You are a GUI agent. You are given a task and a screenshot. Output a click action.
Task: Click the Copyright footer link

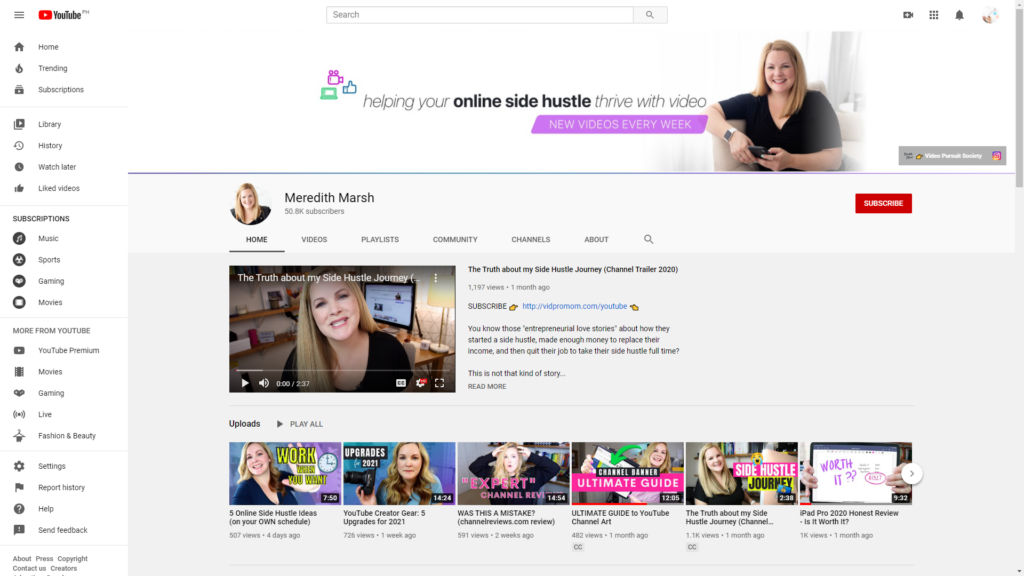point(72,559)
